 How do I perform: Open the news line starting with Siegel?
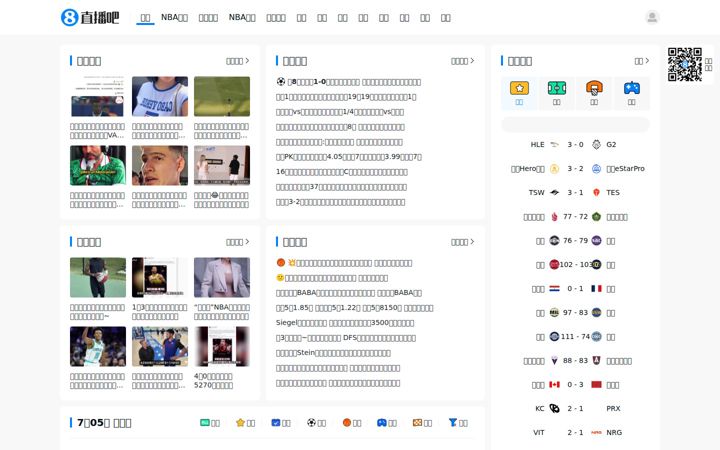[x=345, y=322]
